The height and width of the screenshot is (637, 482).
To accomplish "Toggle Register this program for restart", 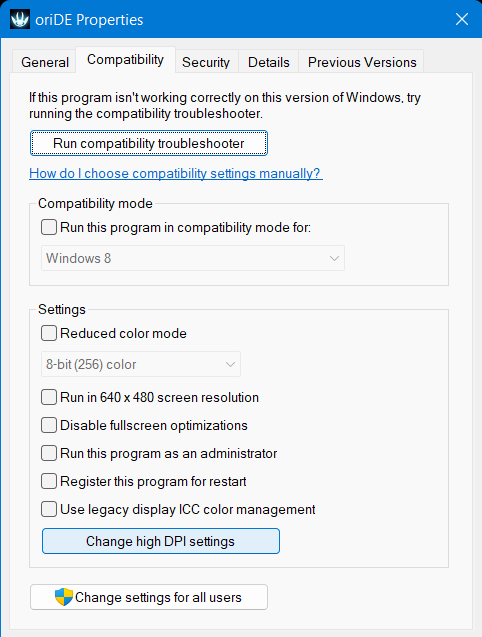I will coord(49,481).
